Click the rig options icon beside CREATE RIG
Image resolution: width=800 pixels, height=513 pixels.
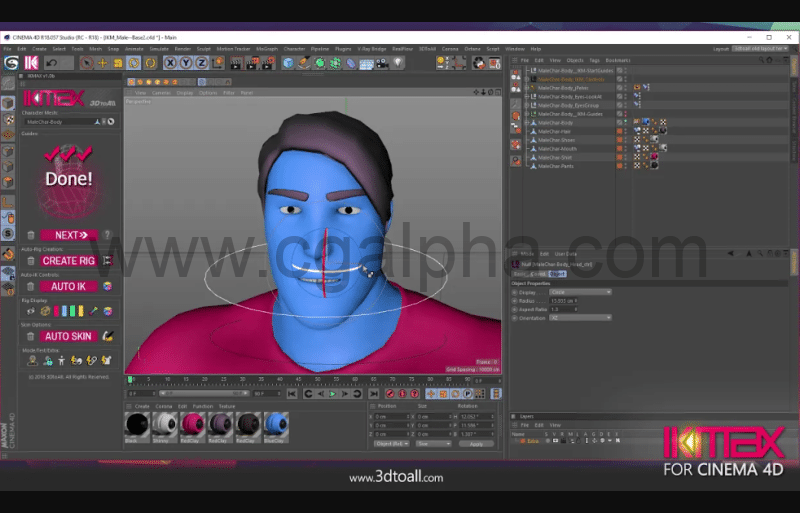108,261
